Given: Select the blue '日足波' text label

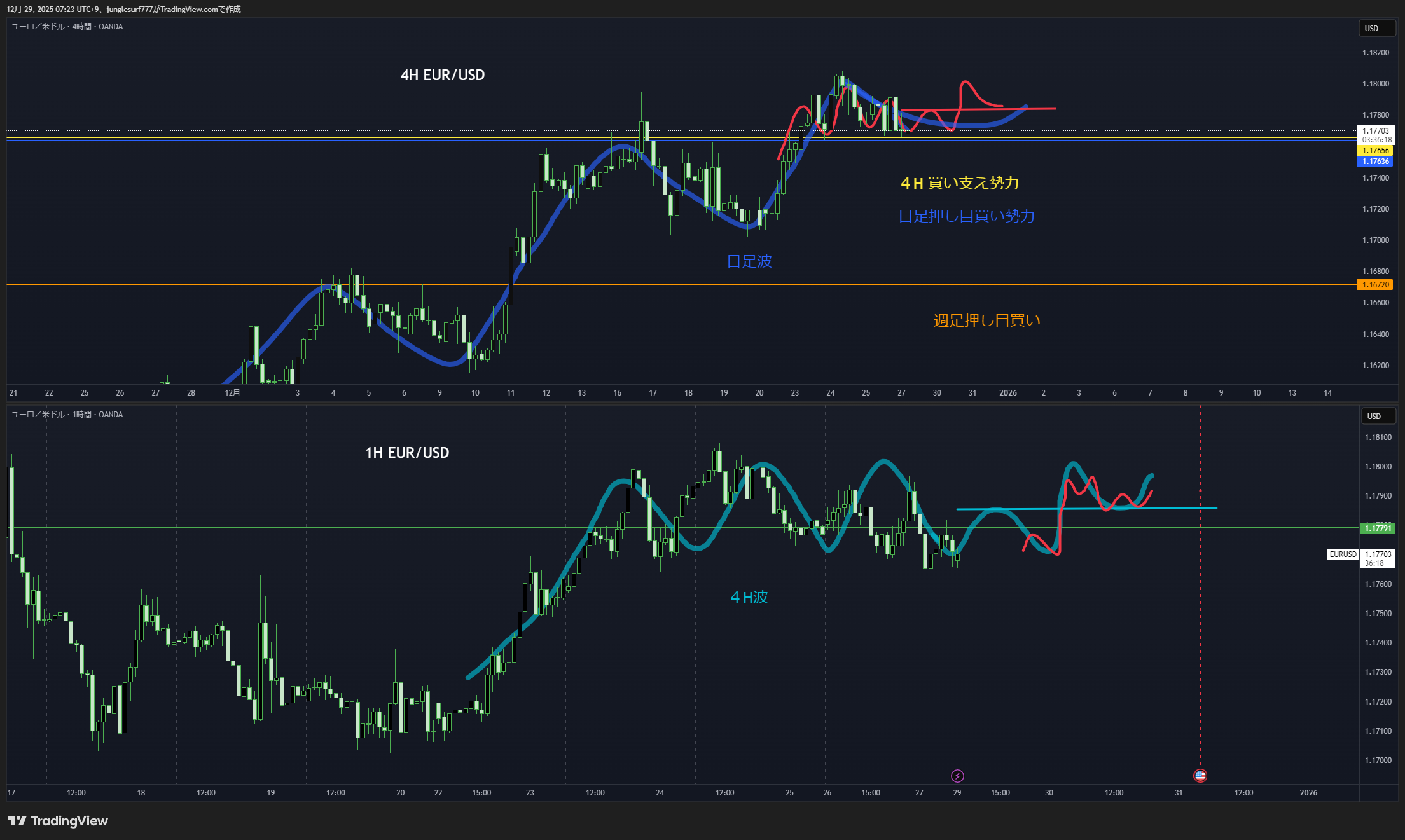Looking at the screenshot, I should click(749, 261).
